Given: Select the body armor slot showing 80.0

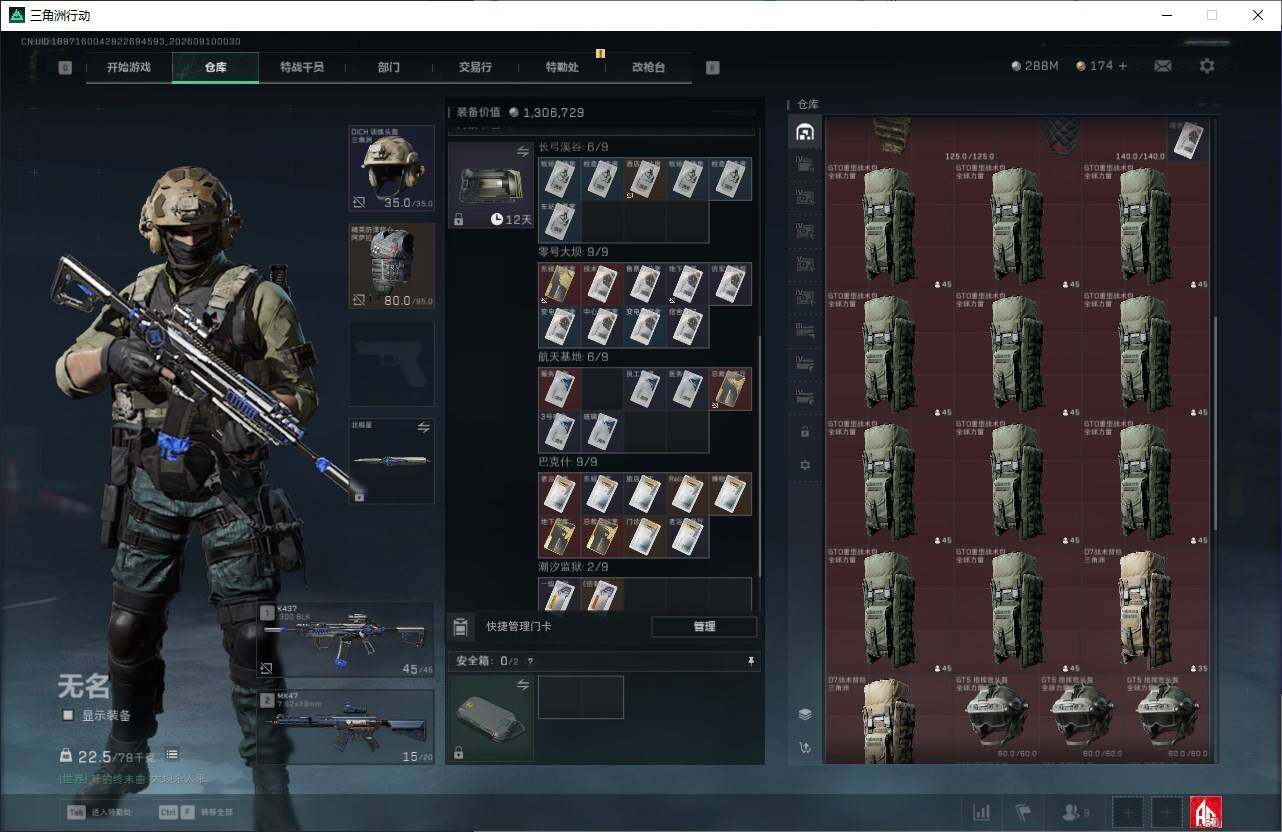Looking at the screenshot, I should [391, 266].
